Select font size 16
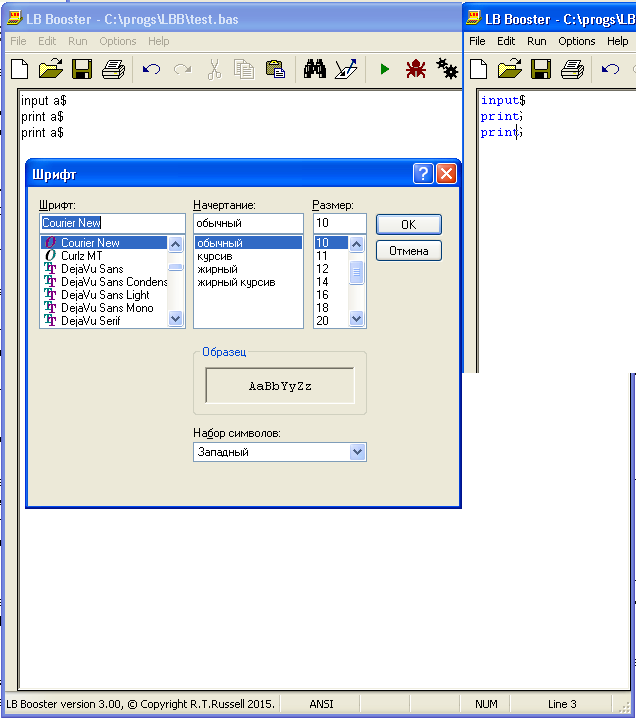Image resolution: width=636 pixels, height=721 pixels. tap(331, 295)
